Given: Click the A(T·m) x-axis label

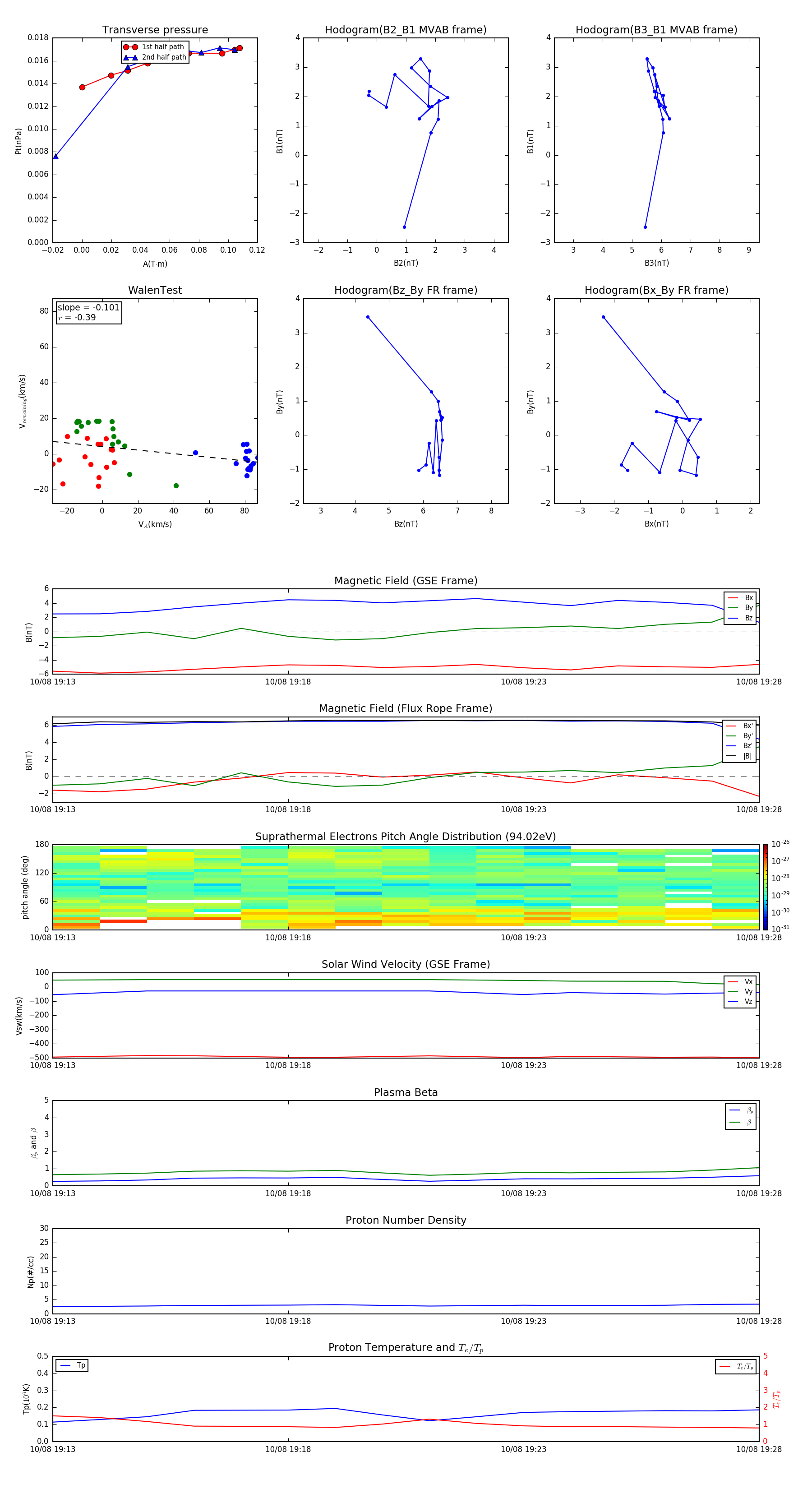Looking at the screenshot, I should (x=155, y=264).
